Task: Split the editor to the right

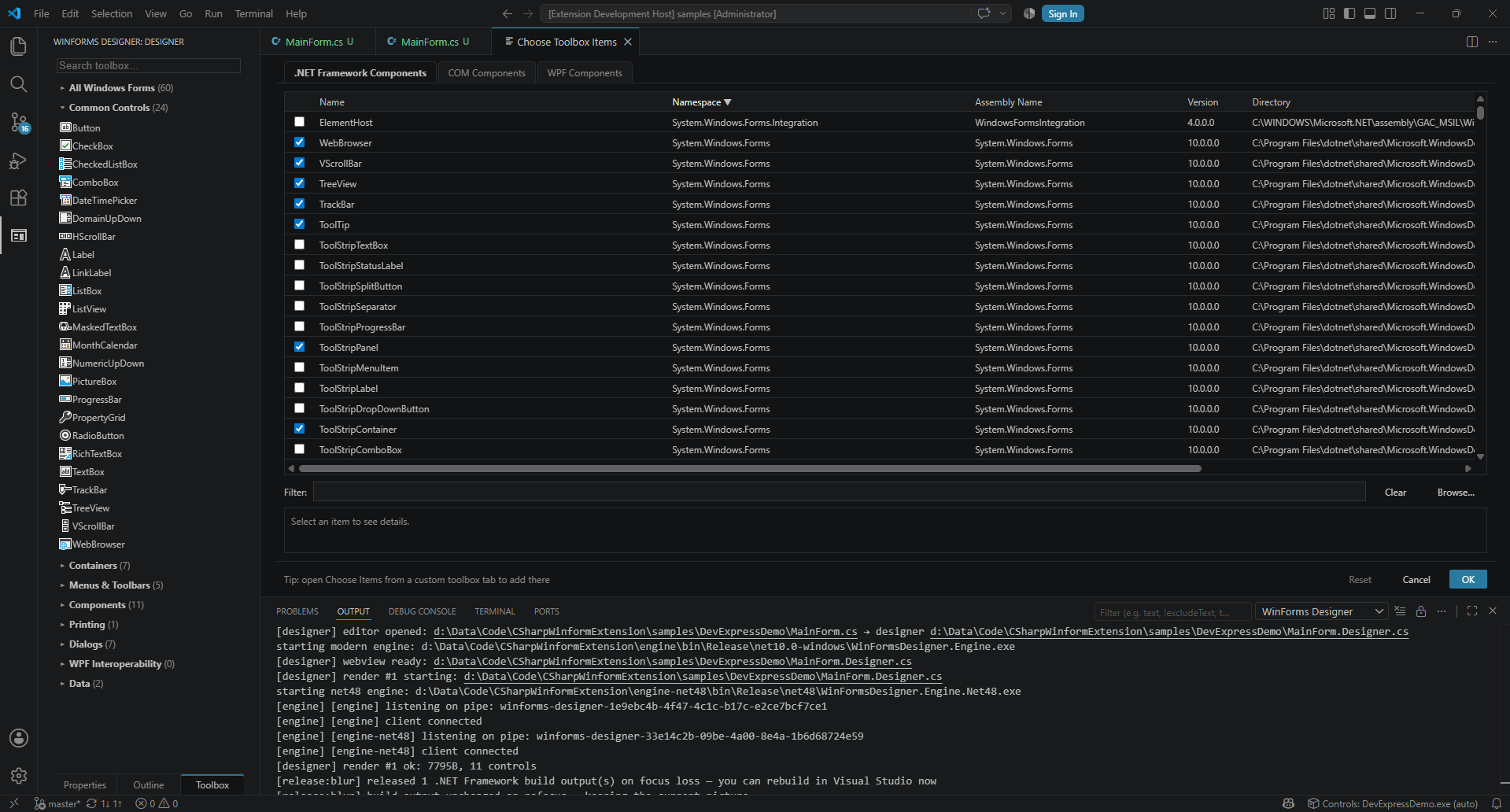Action: pyautogui.click(x=1472, y=42)
